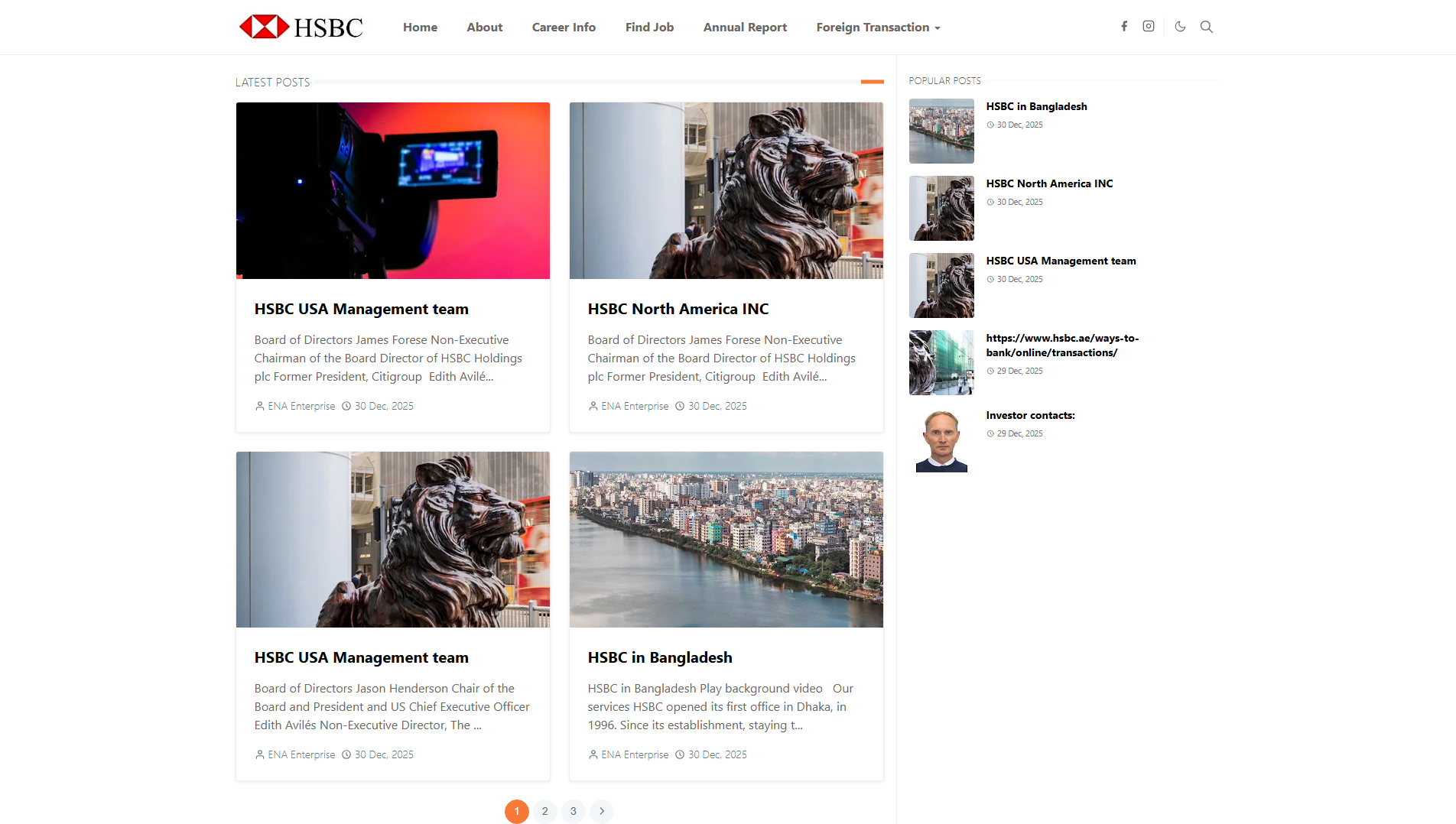Click the thumbnail beside the hsbc.ae transactions post
The height and width of the screenshot is (824, 1456).
coord(941,362)
